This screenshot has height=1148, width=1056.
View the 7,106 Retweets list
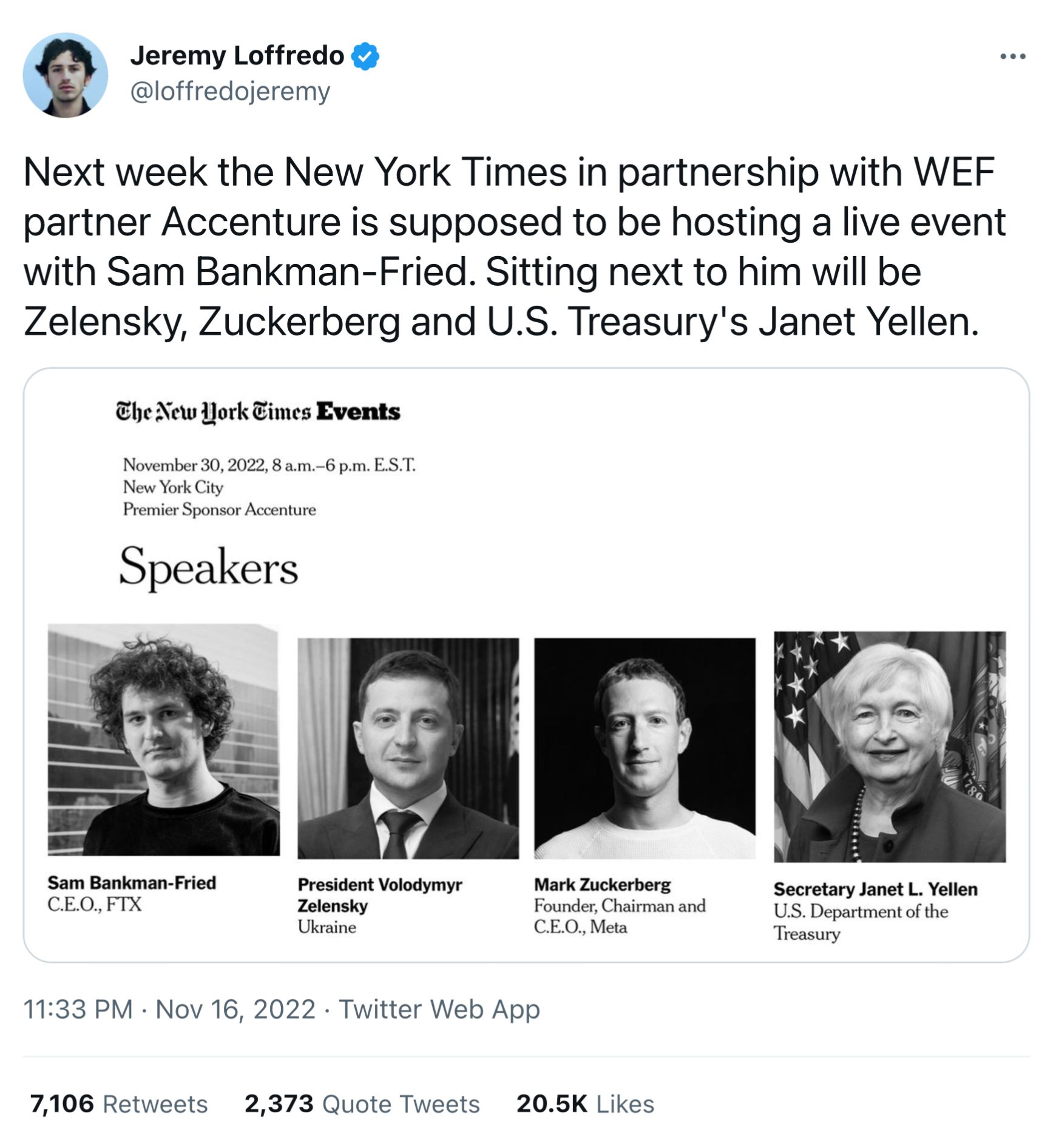tap(119, 1104)
